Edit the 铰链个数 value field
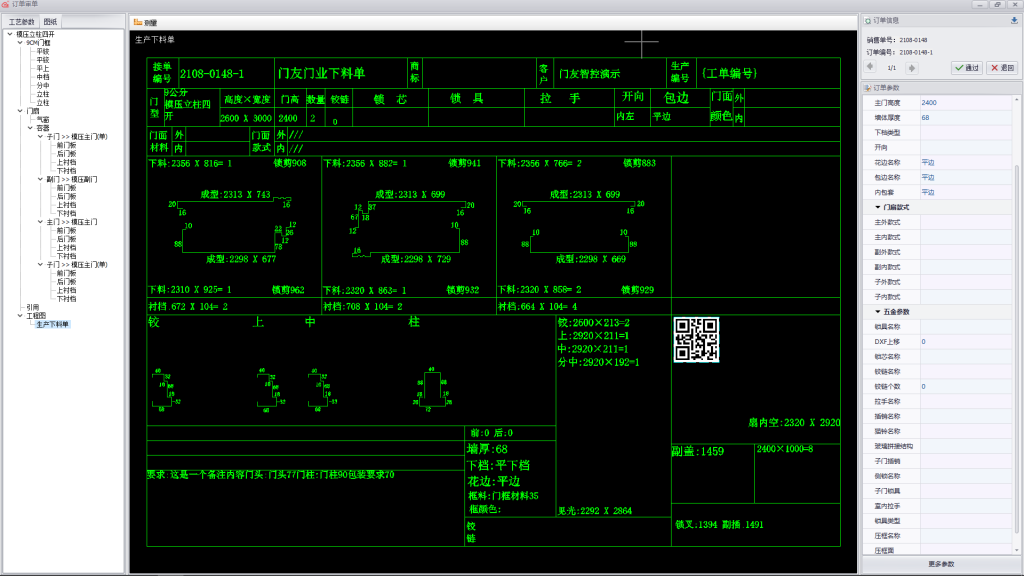This screenshot has height=576, width=1024. [967, 387]
